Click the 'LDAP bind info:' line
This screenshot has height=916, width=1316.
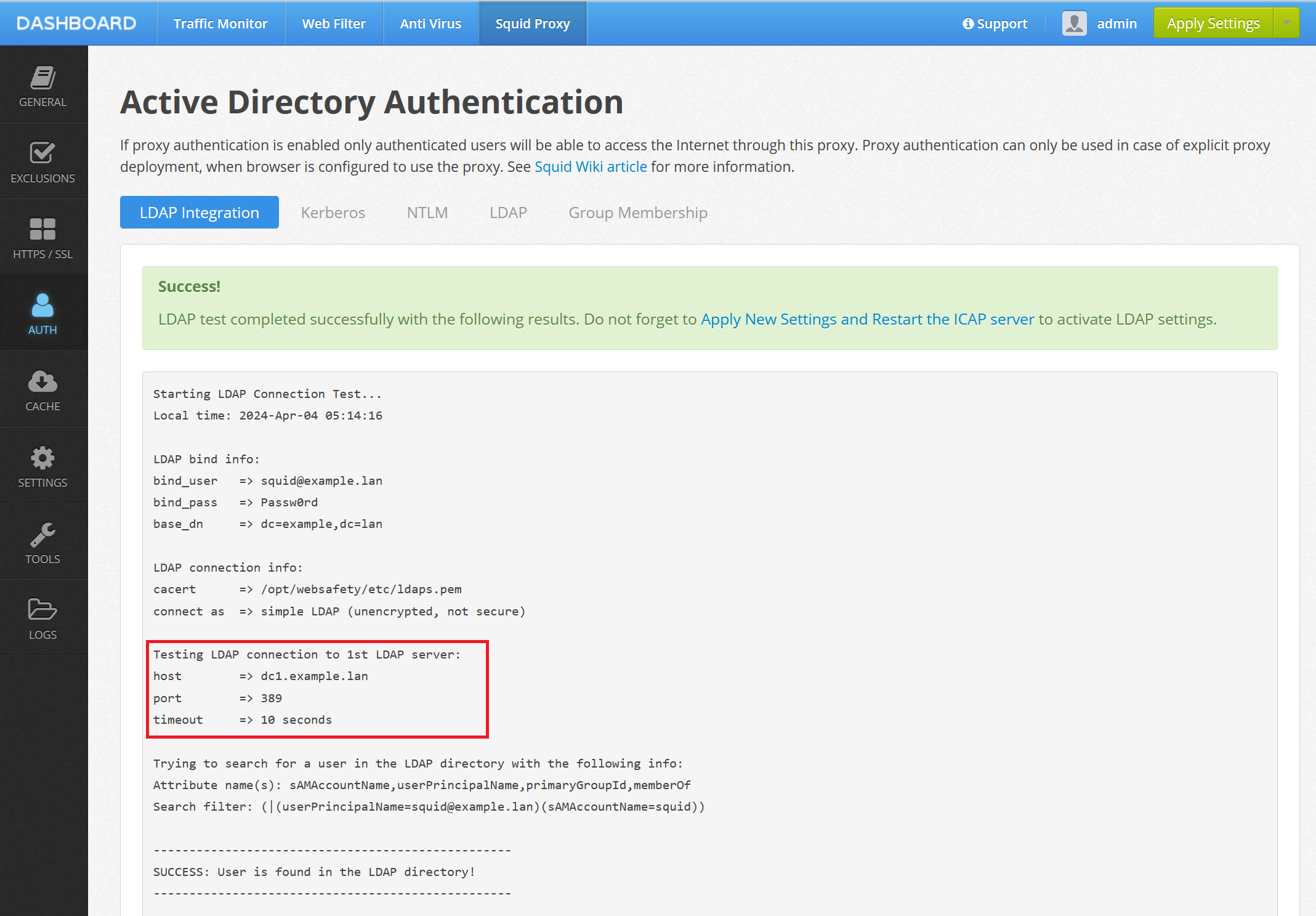coord(207,460)
